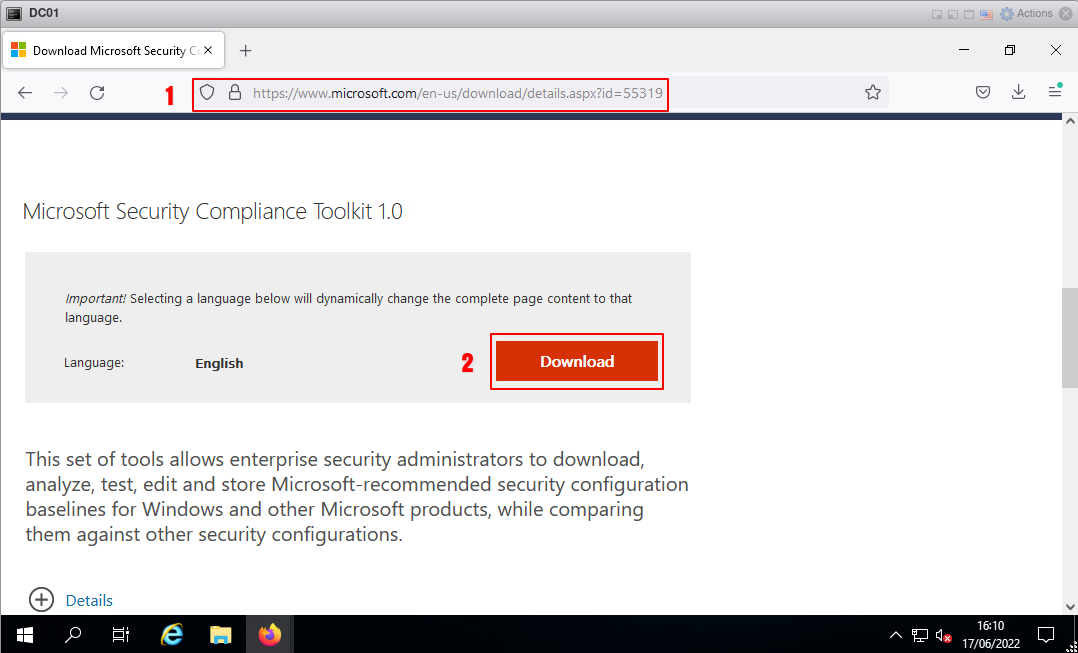The image size is (1078, 653).
Task: Click the Firefox reload page icon
Action: click(x=97, y=93)
